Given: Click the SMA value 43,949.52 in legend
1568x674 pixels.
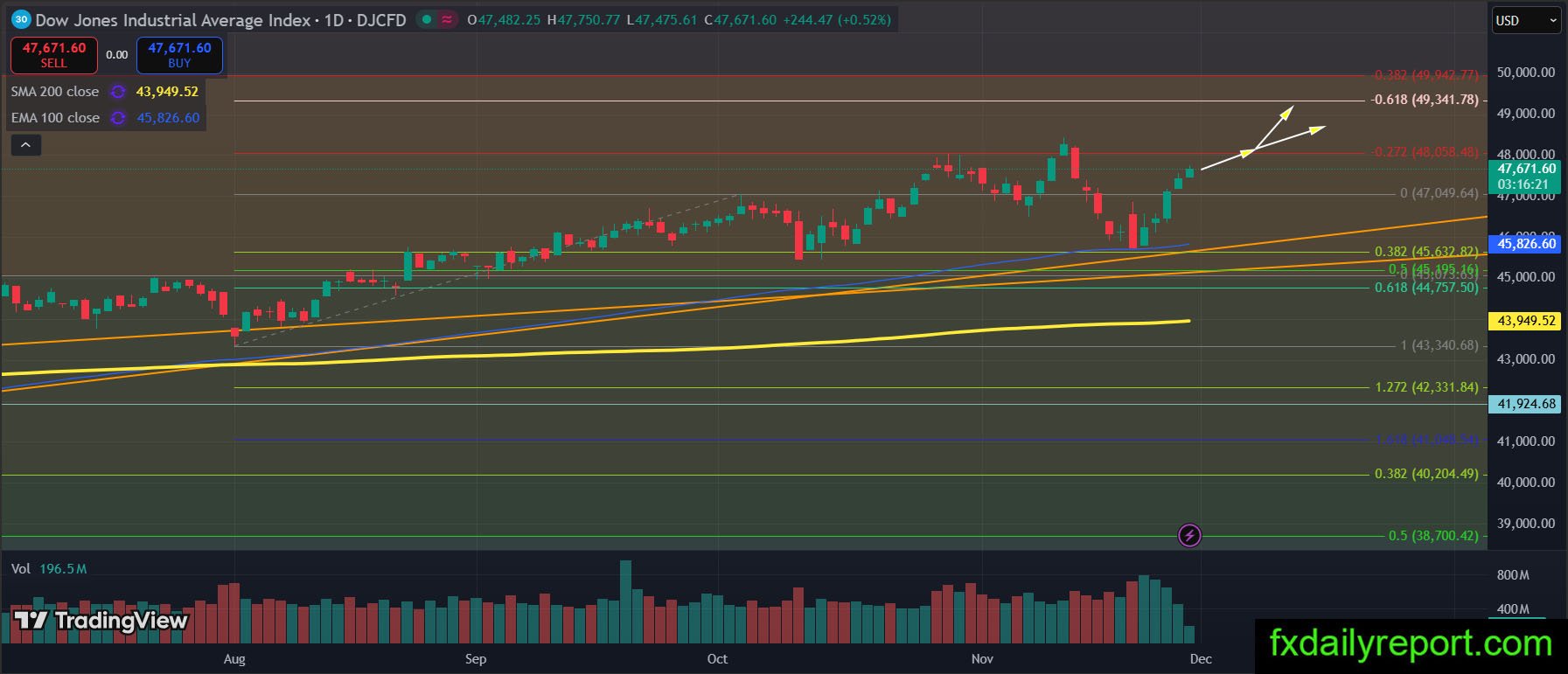Looking at the screenshot, I should click(167, 91).
